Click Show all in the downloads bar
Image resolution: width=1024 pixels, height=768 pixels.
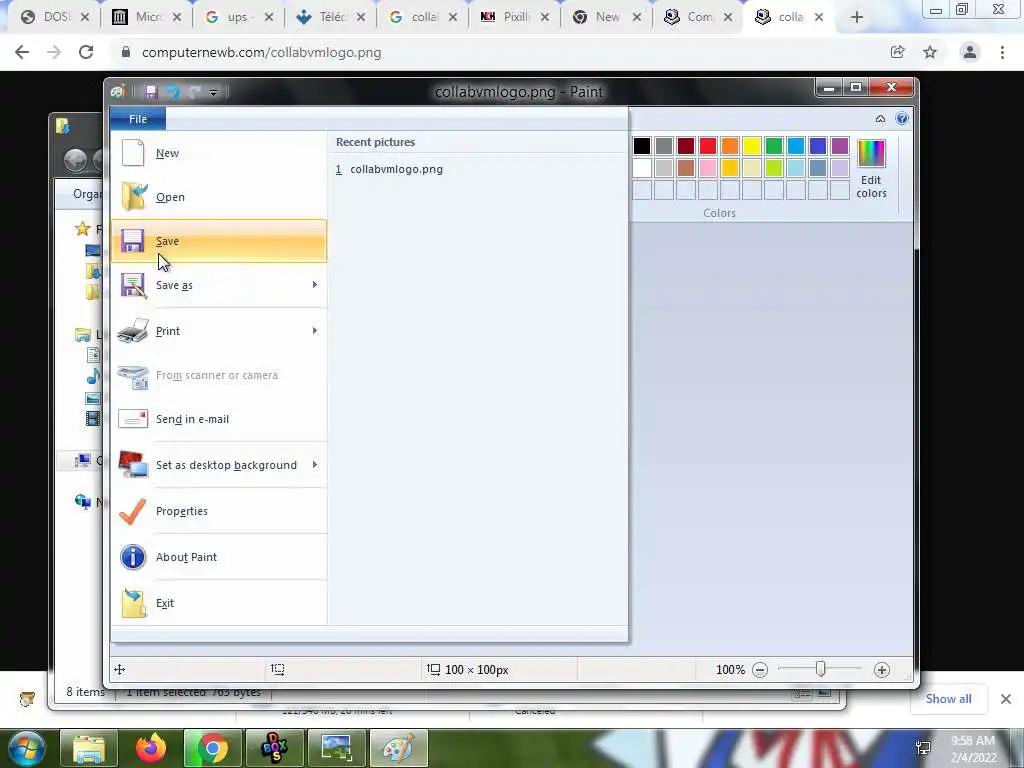click(948, 699)
